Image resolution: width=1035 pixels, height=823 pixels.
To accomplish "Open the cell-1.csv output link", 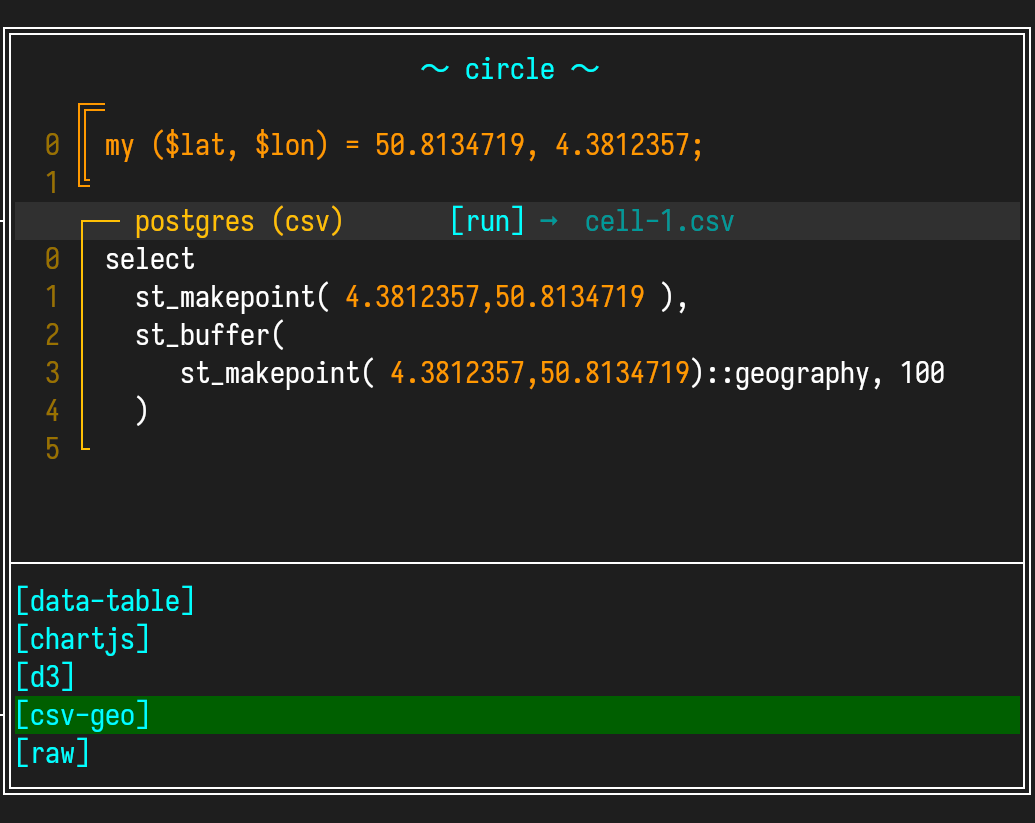I will (659, 221).
